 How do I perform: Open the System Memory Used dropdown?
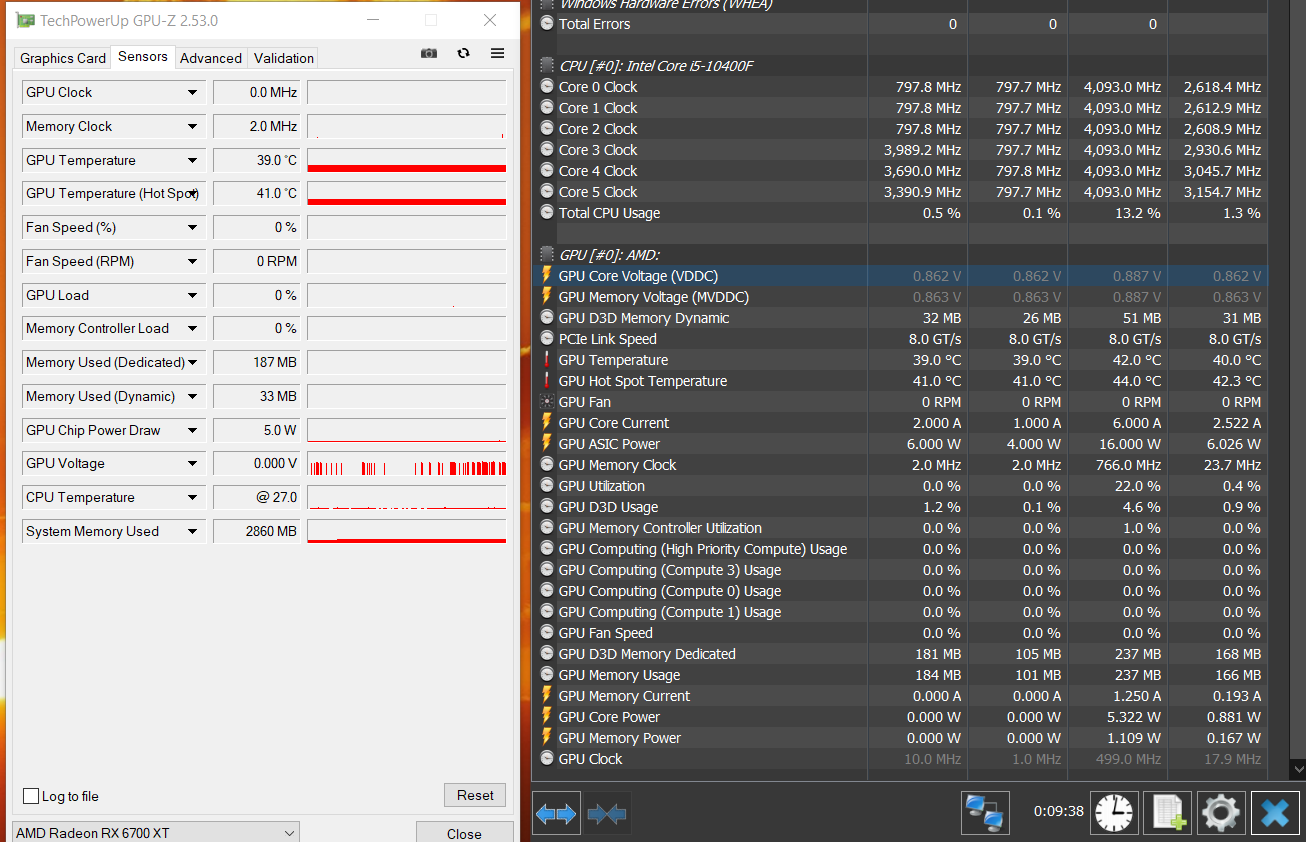pyautogui.click(x=192, y=531)
